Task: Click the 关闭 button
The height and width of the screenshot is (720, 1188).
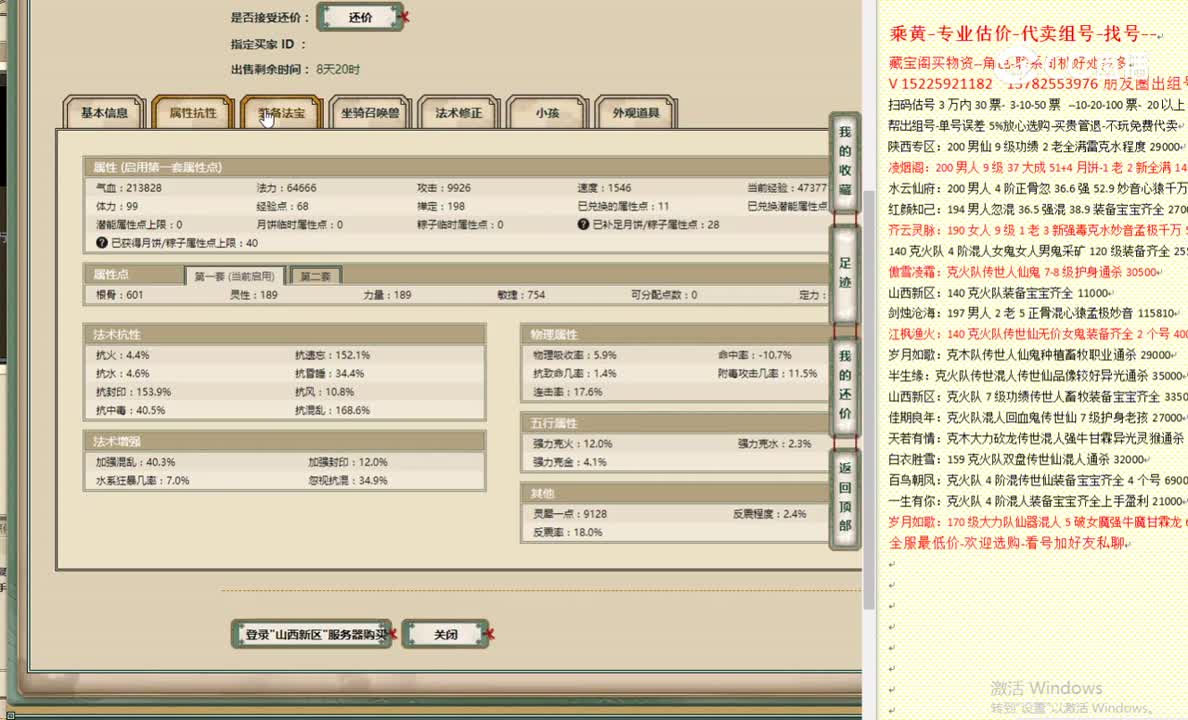Action: (446, 634)
